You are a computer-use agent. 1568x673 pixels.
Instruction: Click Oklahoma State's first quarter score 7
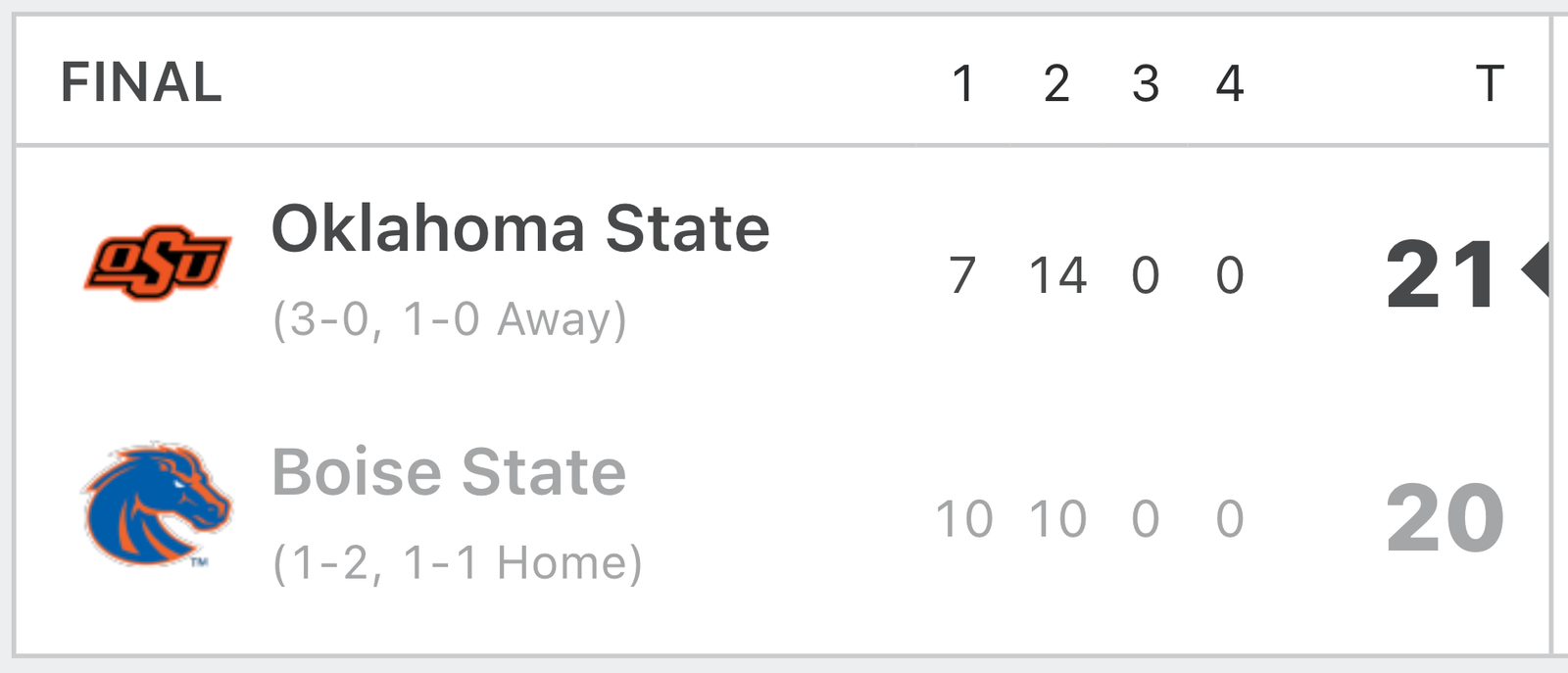(963, 275)
